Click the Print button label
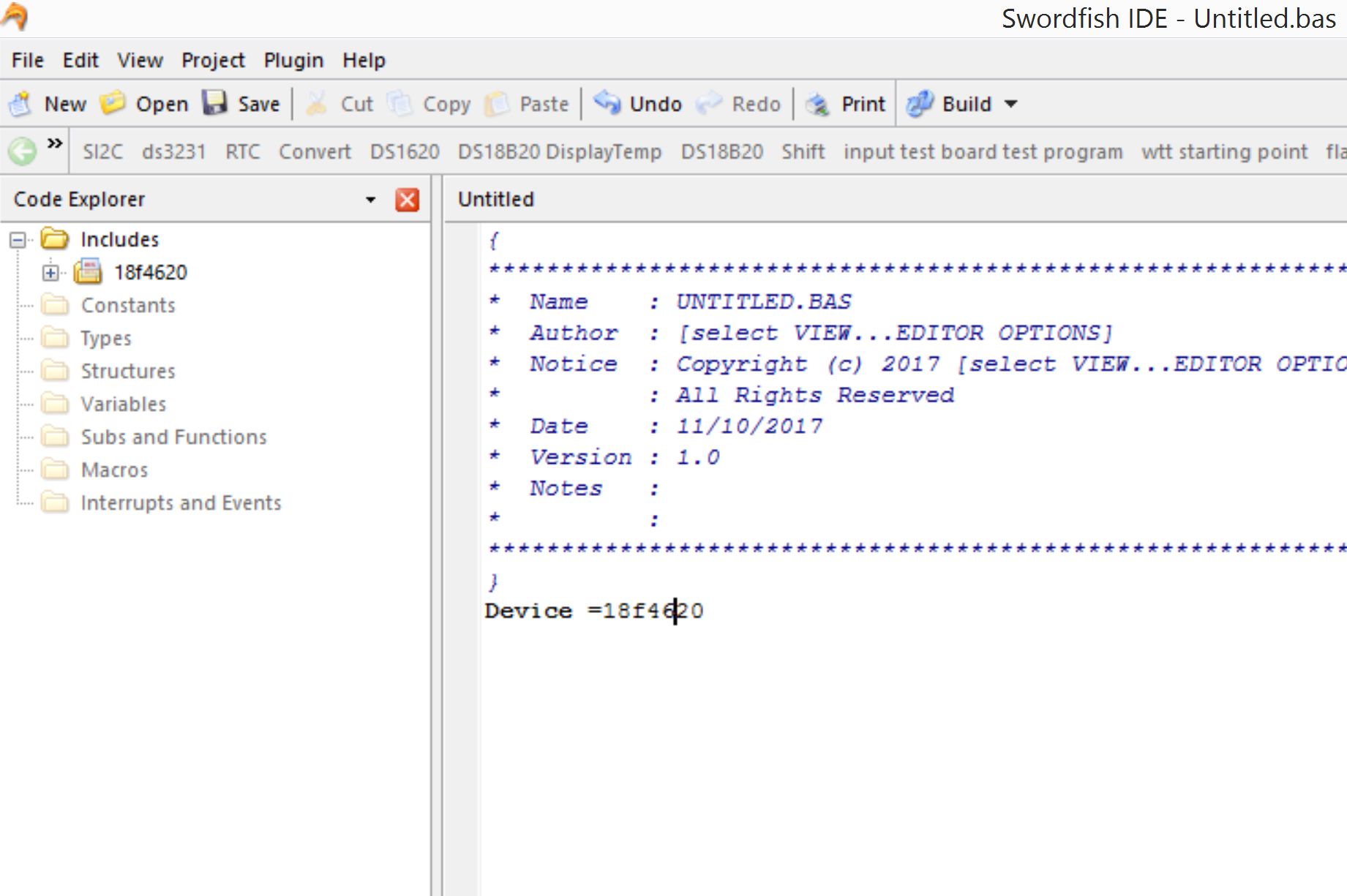This screenshot has height=896, width=1347. tap(863, 104)
